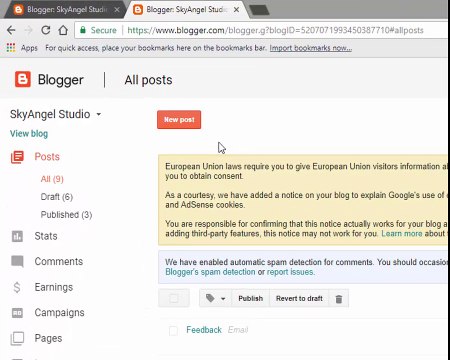Click the Blogger logo icon
The image size is (450, 360).
23,79
